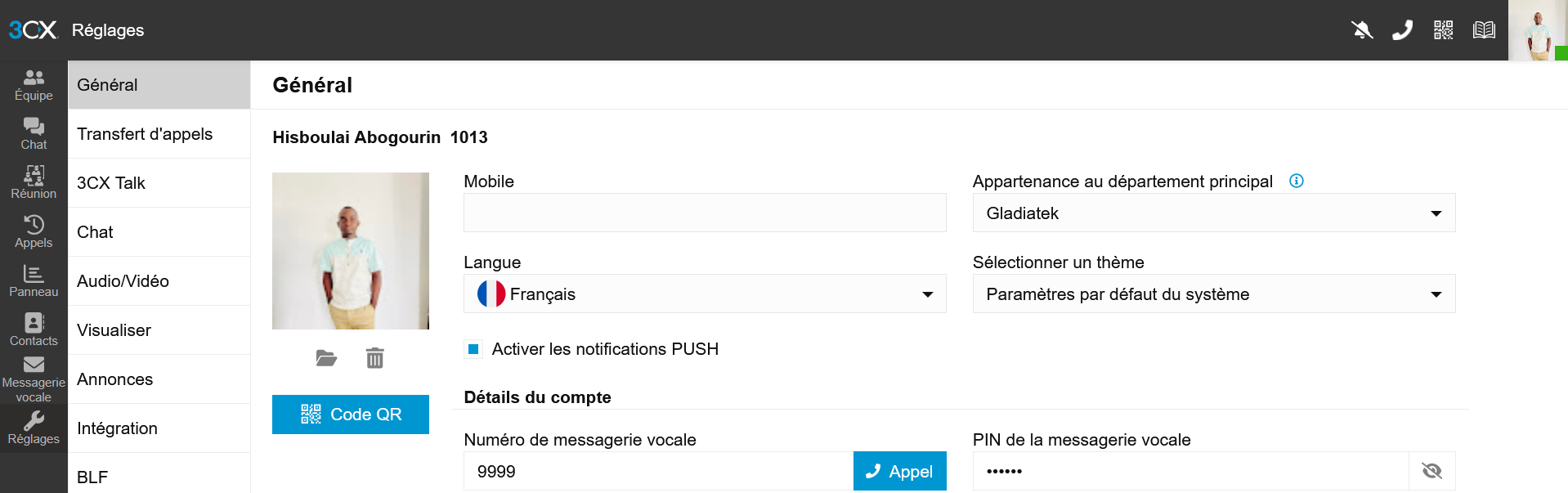
Task: Expand the Sélectionner un thème dropdown
Action: (x=1213, y=294)
